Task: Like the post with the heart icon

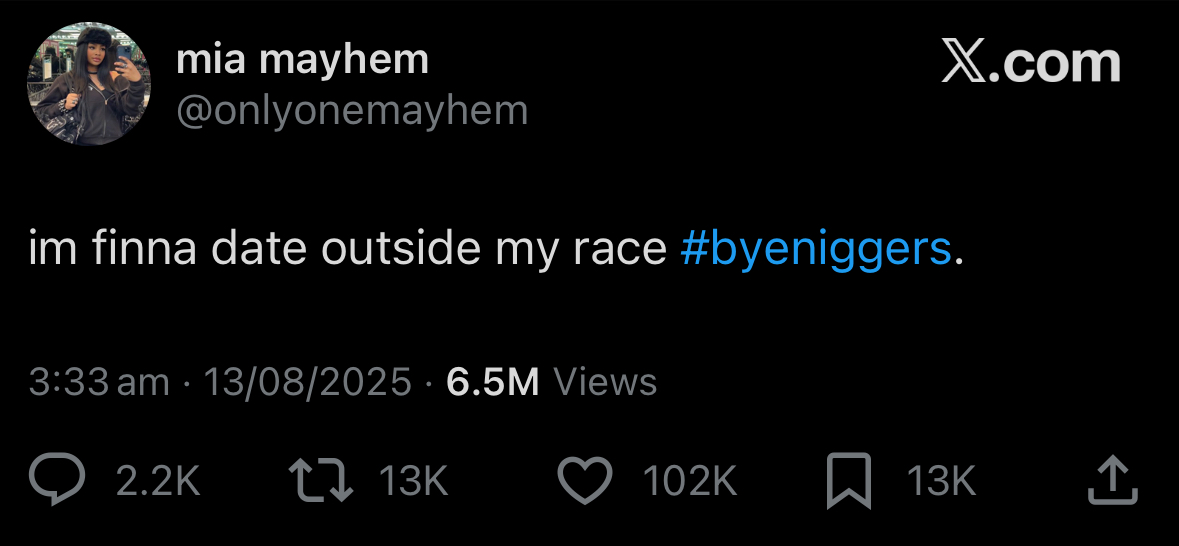Action: [x=586, y=481]
